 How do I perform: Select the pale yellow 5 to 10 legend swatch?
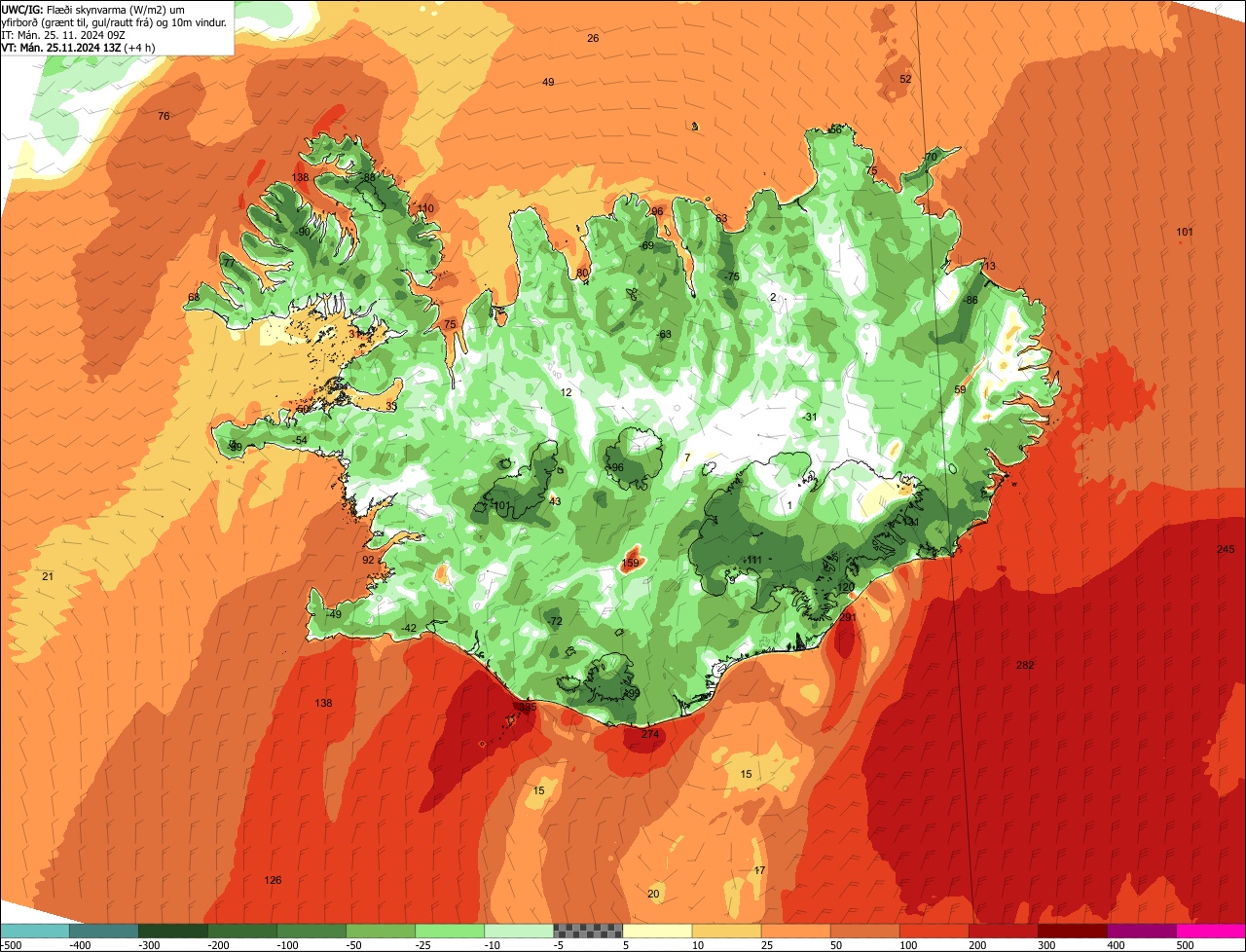657,931
